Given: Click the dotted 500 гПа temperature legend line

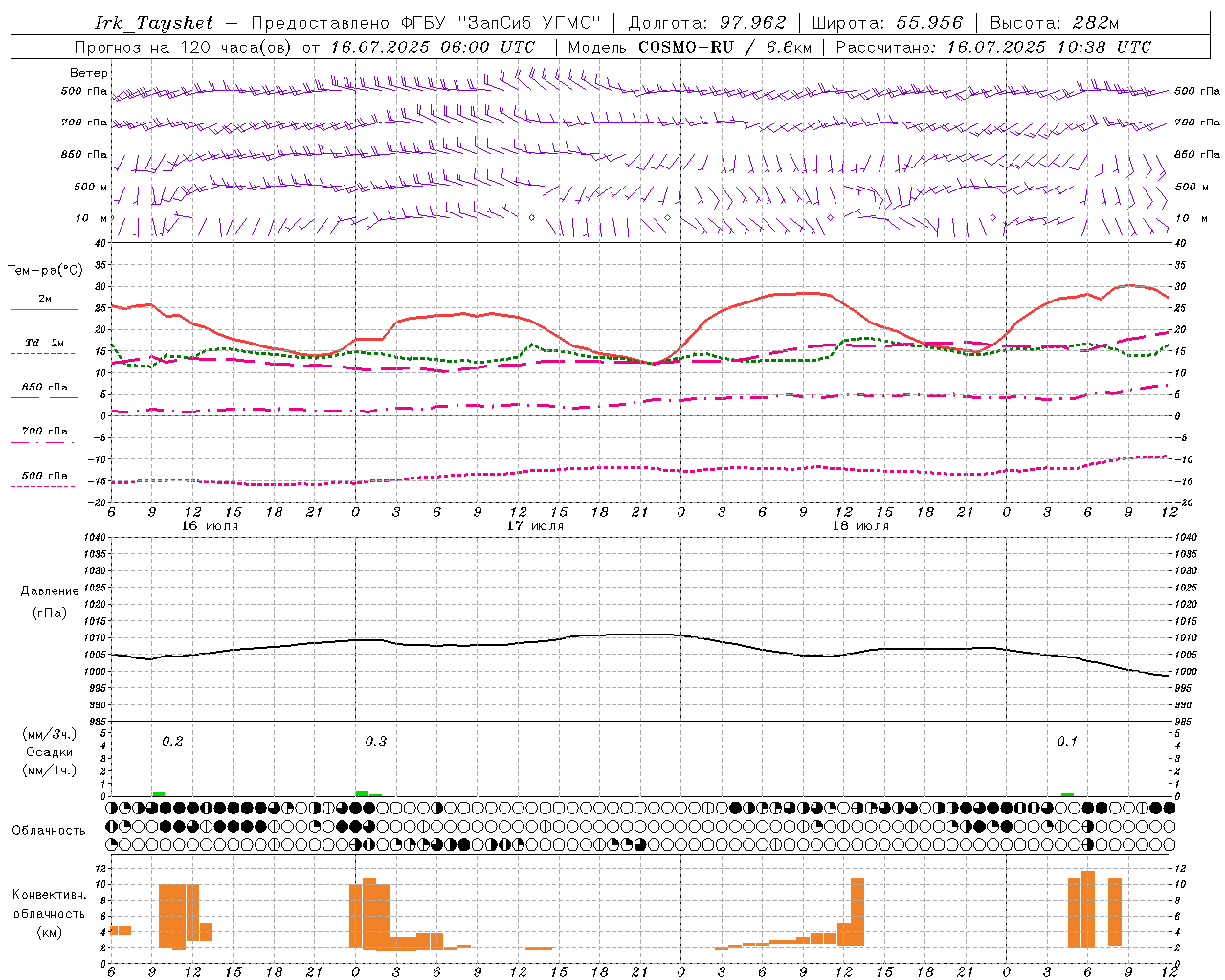Looking at the screenshot, I should 42,487.
